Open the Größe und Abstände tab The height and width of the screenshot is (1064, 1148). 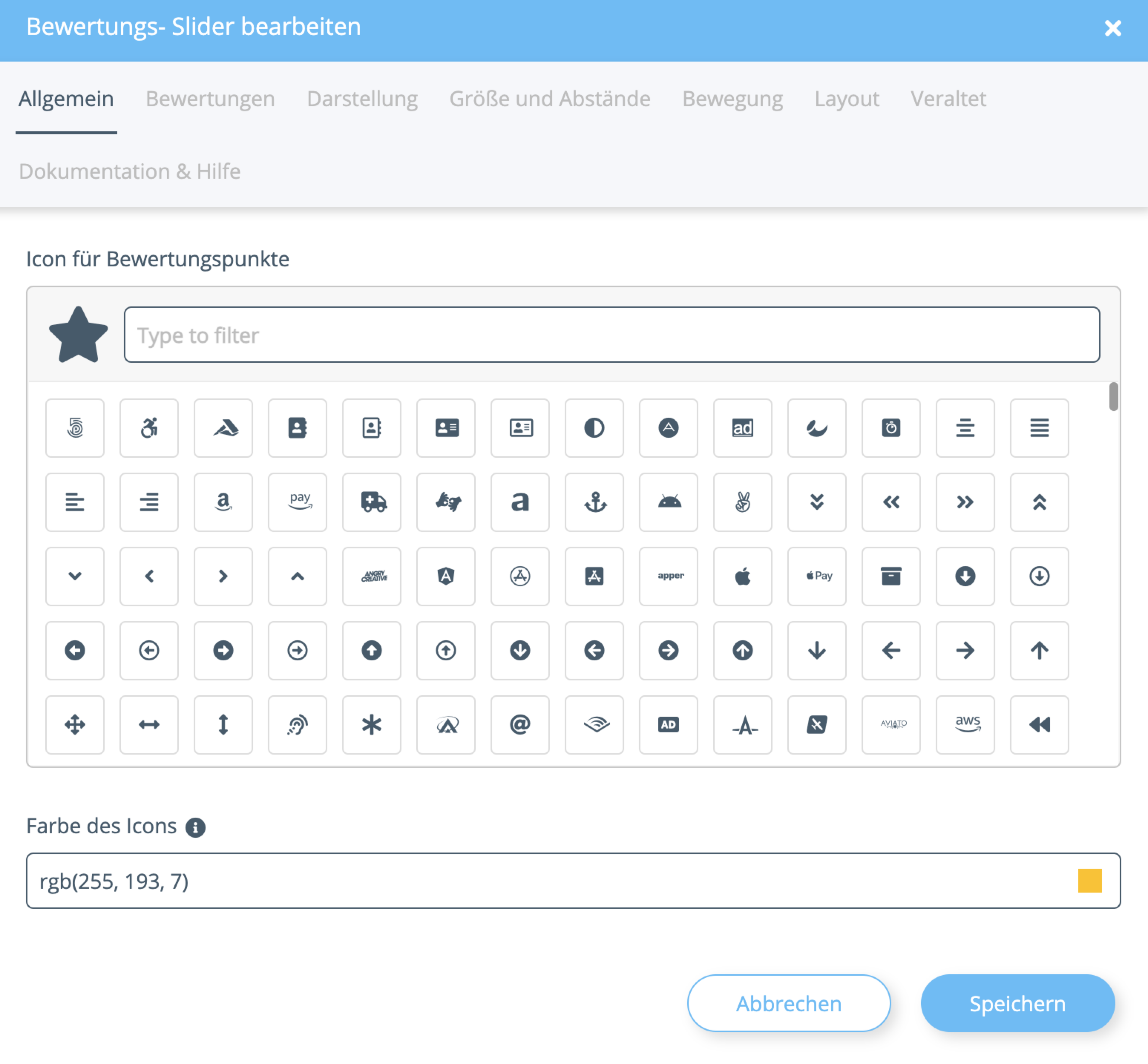coord(550,98)
